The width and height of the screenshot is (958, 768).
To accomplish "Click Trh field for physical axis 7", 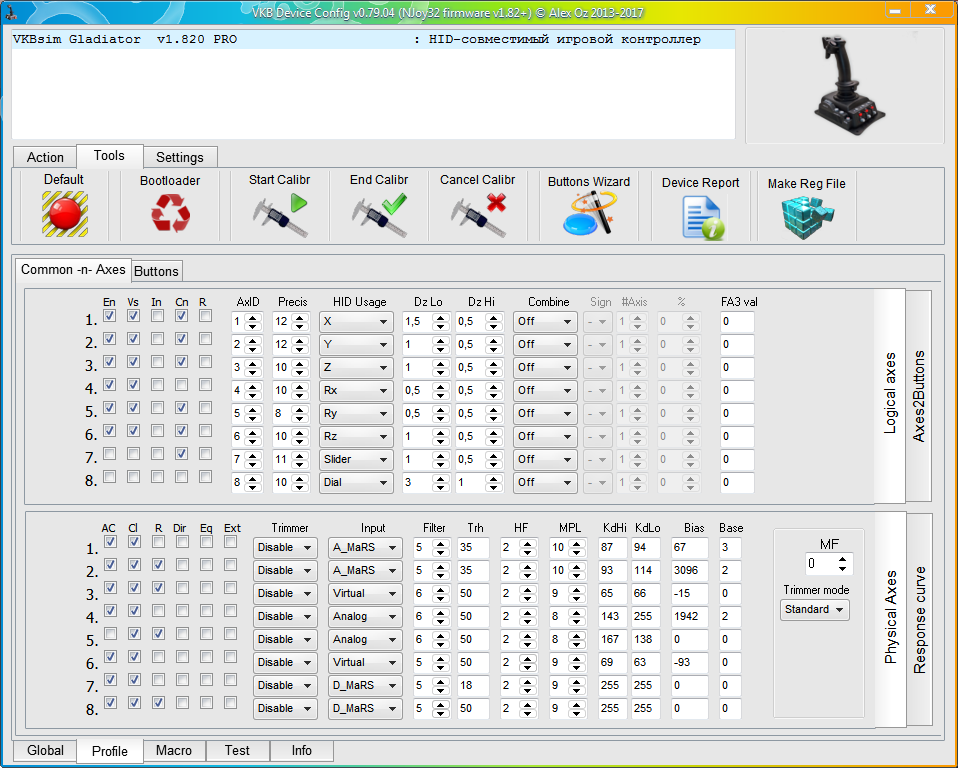I will click(x=473, y=686).
